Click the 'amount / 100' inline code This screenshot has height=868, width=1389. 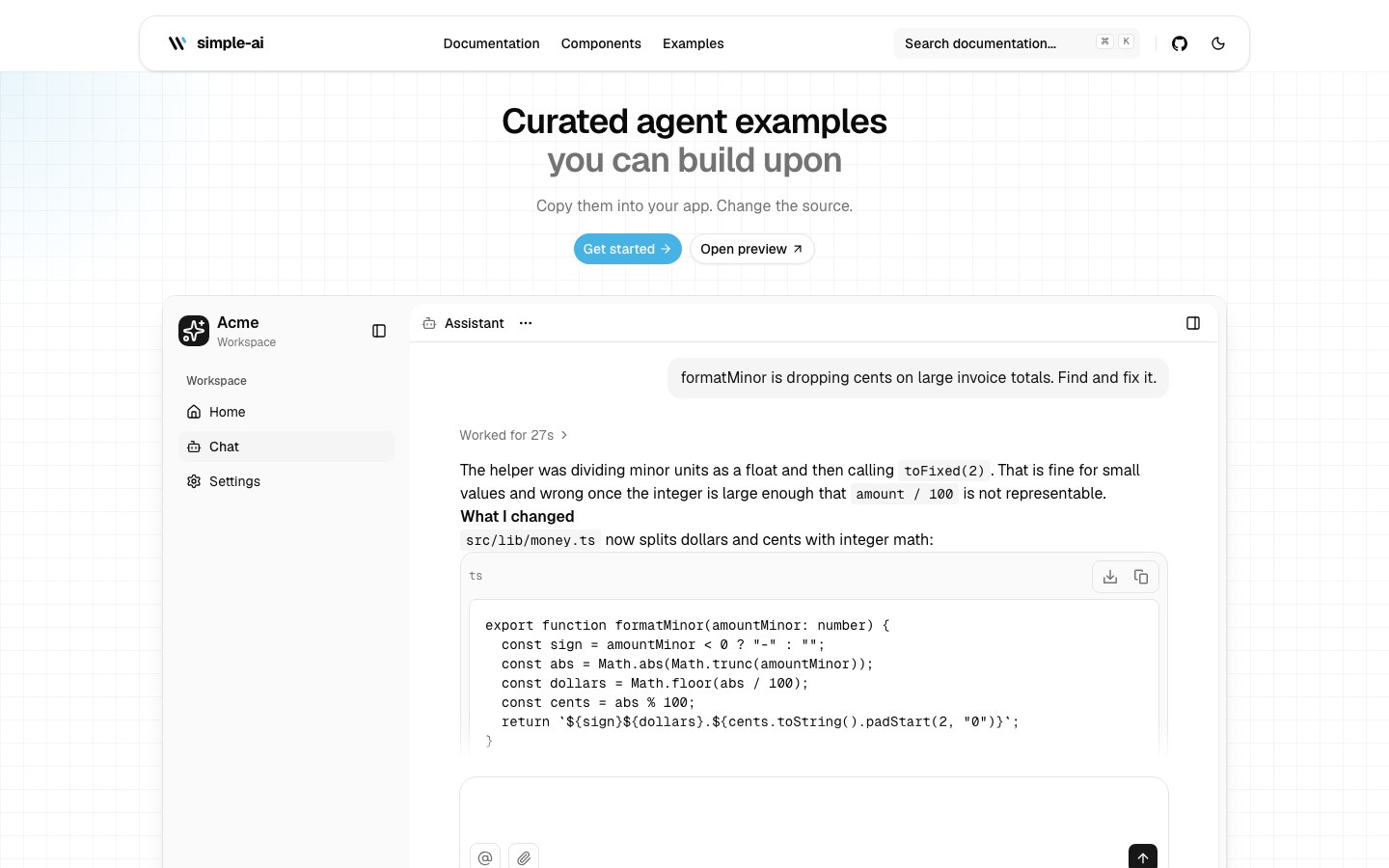click(905, 494)
